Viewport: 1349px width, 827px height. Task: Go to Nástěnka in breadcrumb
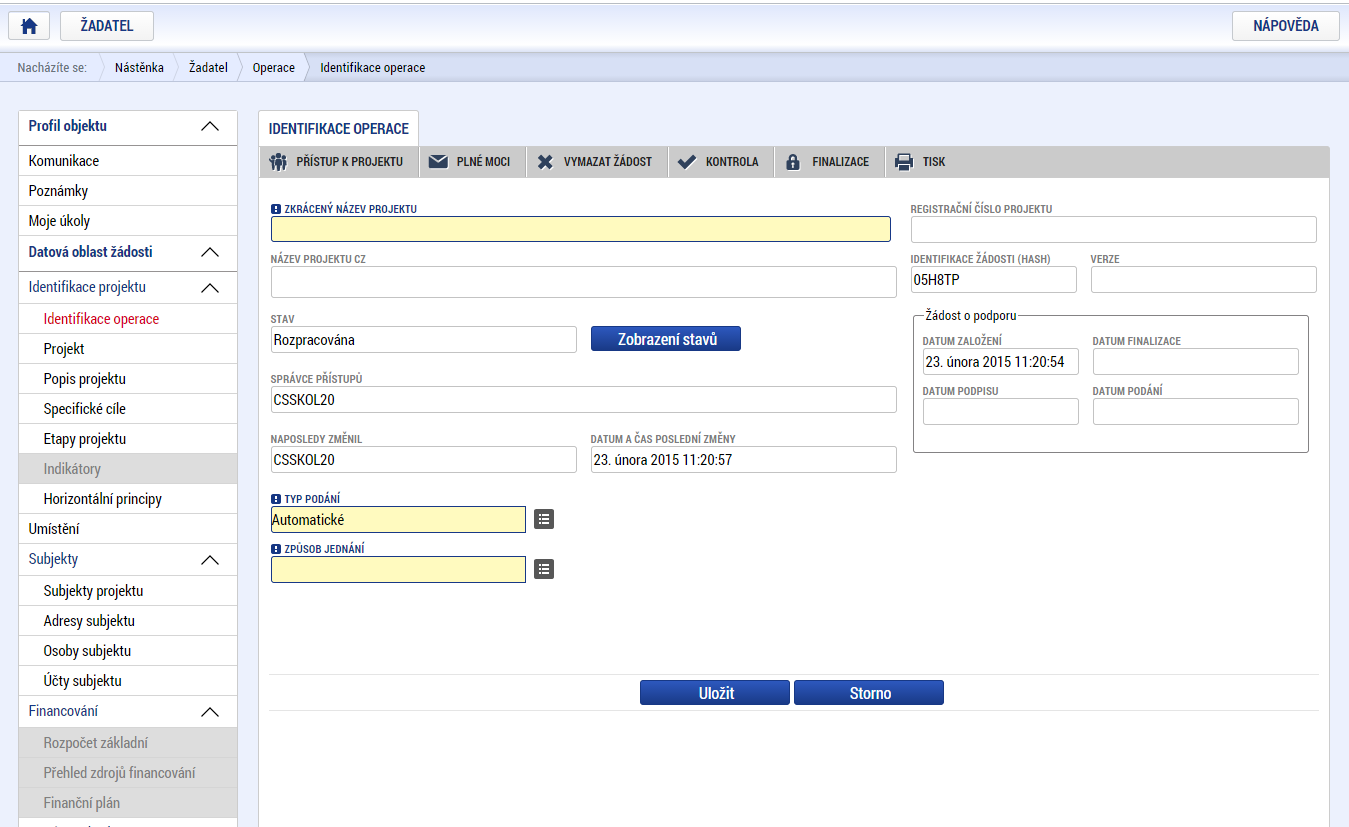[139, 68]
